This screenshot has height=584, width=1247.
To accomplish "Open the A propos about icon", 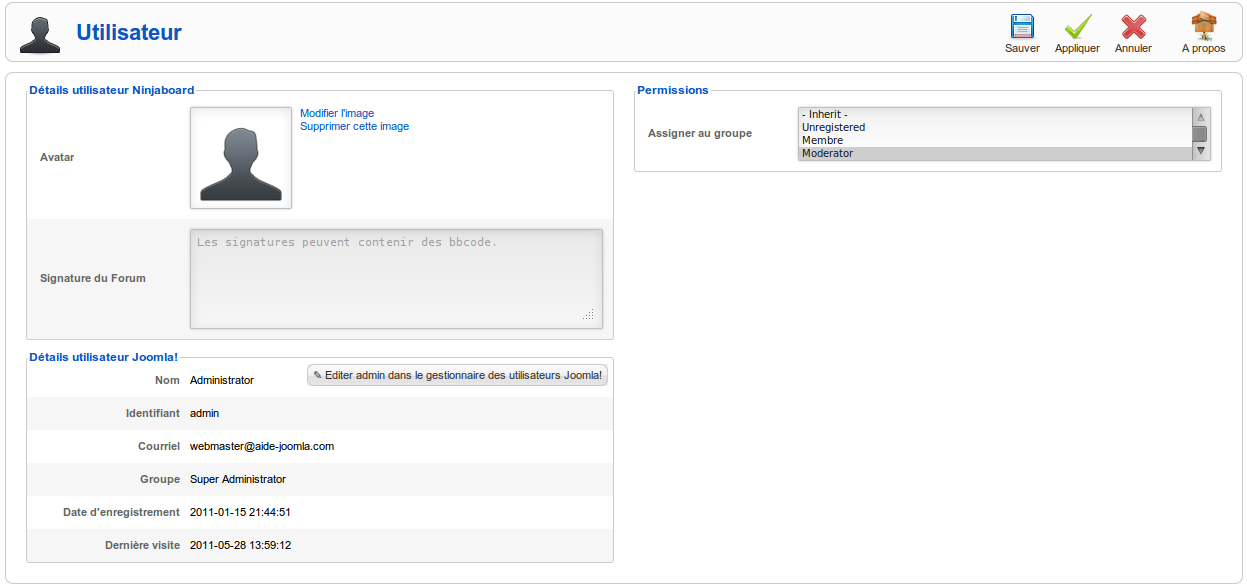I will [1203, 27].
